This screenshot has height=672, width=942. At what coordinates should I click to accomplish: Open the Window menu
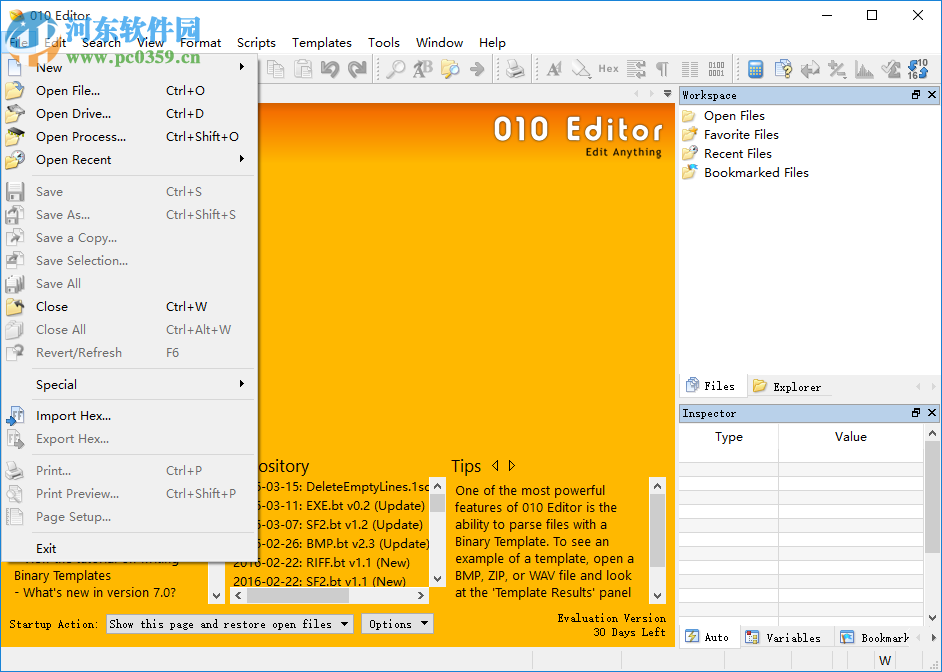pos(439,43)
